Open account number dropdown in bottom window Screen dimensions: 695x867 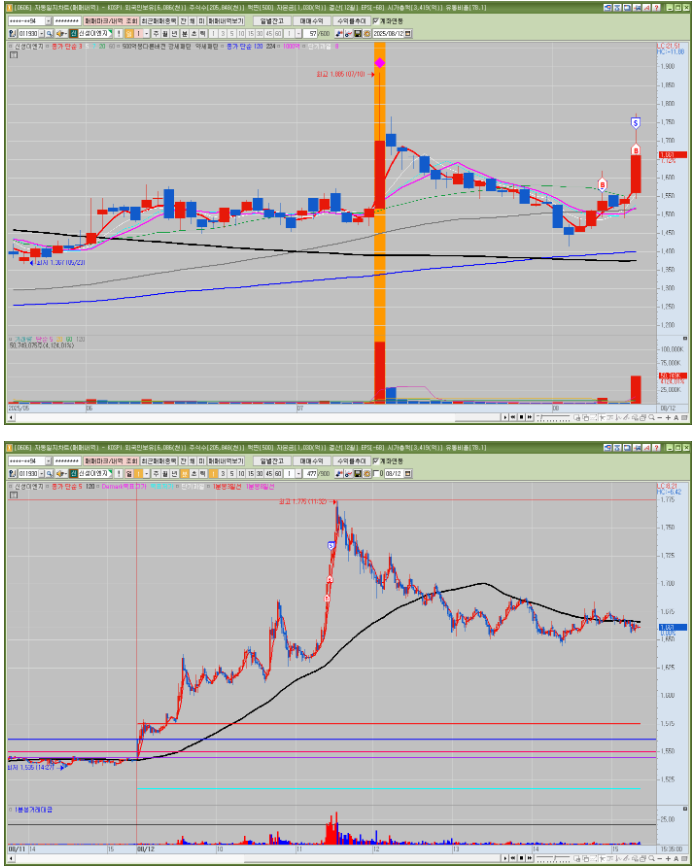pyautogui.click(x=48, y=461)
